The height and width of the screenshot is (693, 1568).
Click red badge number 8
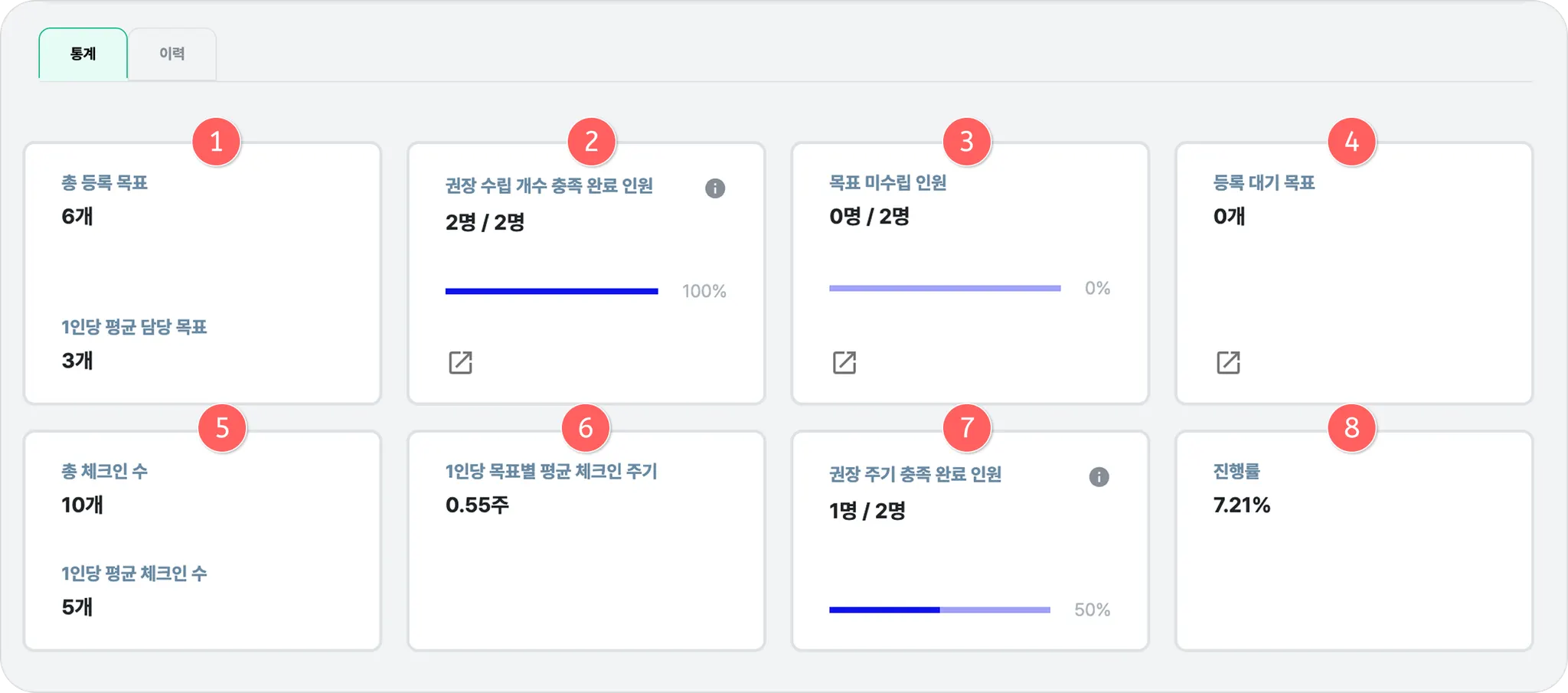coord(1351,427)
